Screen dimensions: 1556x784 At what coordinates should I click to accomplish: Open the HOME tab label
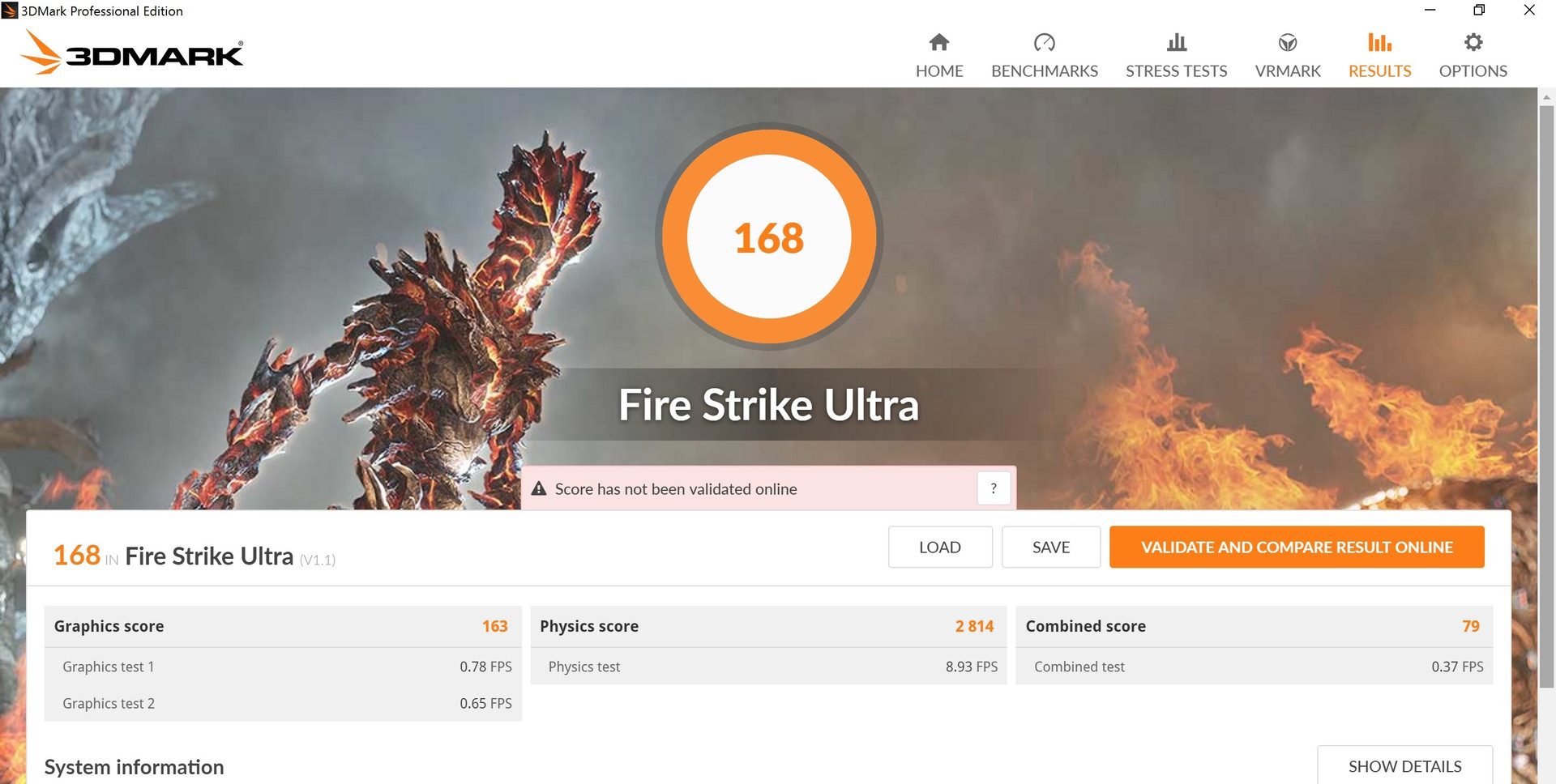pyautogui.click(x=939, y=71)
